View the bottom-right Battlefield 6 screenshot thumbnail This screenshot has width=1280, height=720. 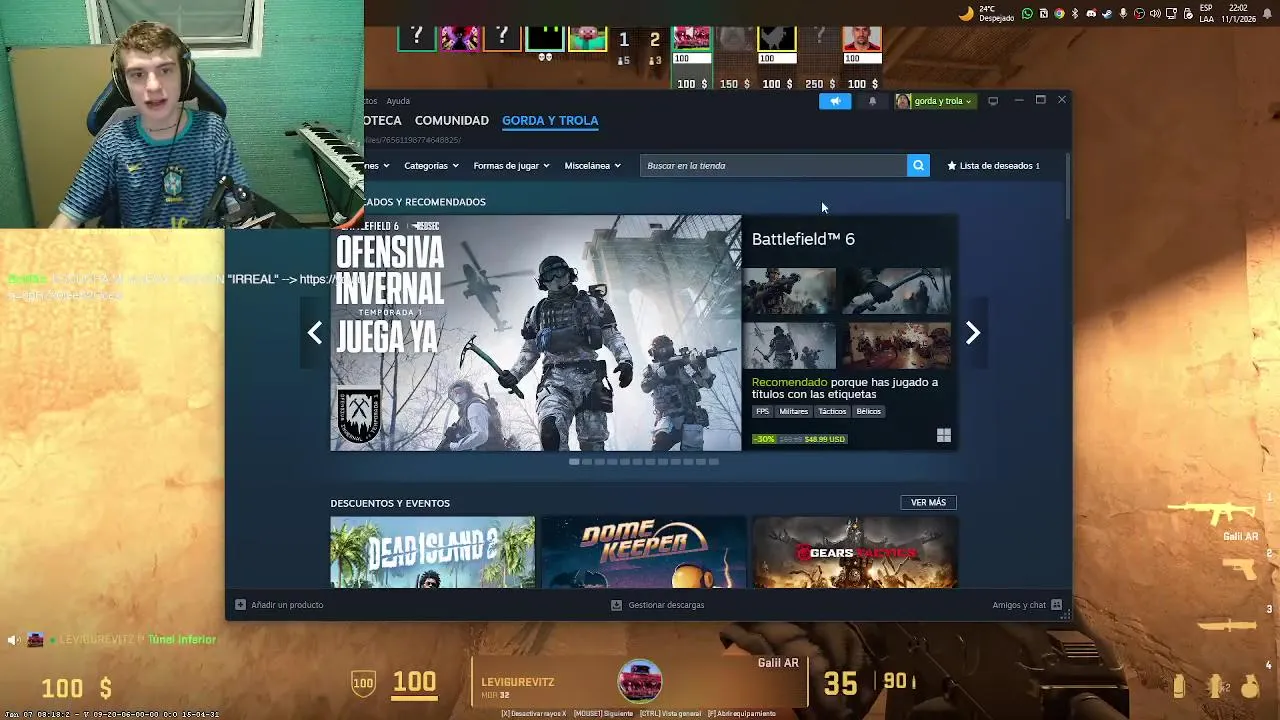point(896,346)
